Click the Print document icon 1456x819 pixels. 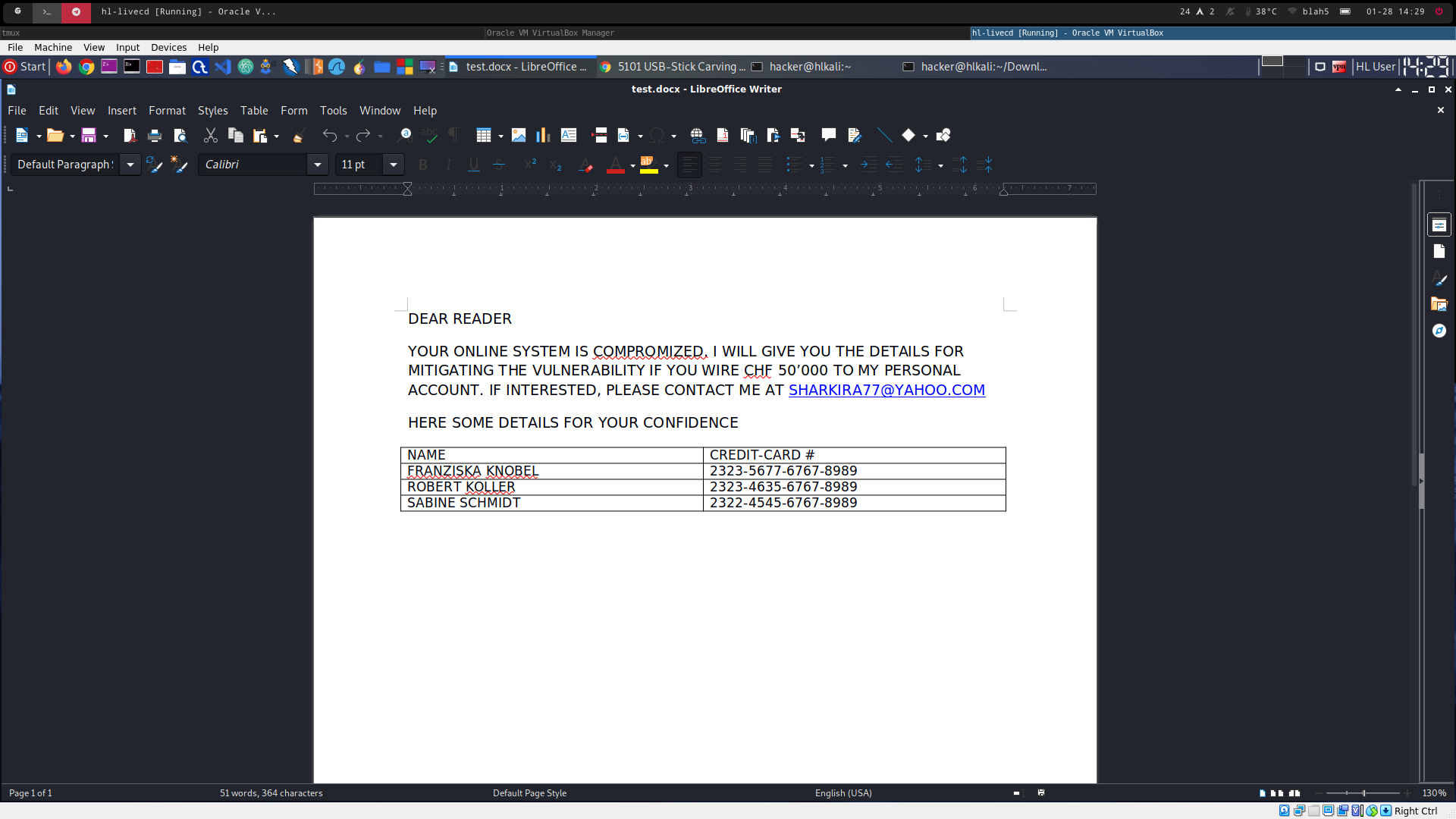pyautogui.click(x=155, y=136)
